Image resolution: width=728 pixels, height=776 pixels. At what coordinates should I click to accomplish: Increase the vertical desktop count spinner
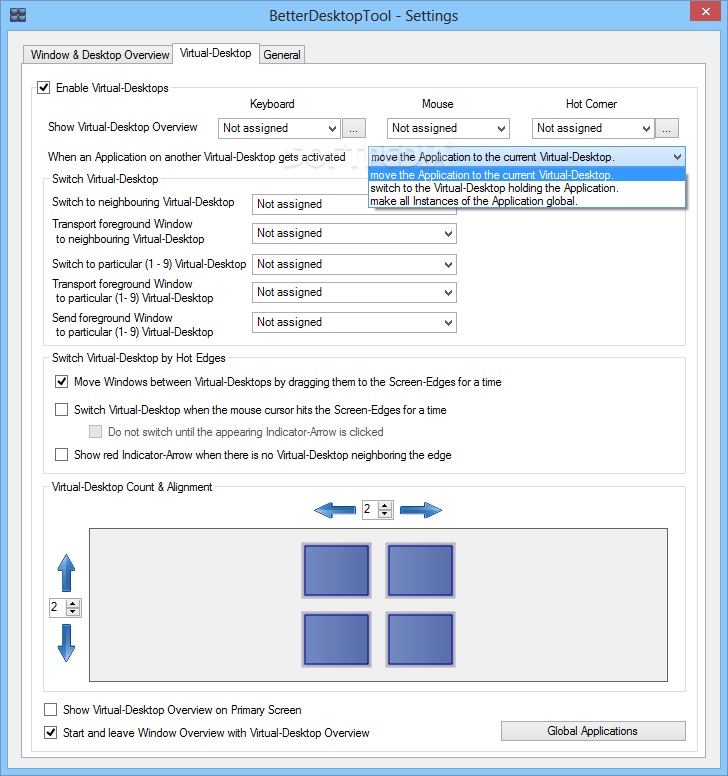pyautogui.click(x=73, y=604)
